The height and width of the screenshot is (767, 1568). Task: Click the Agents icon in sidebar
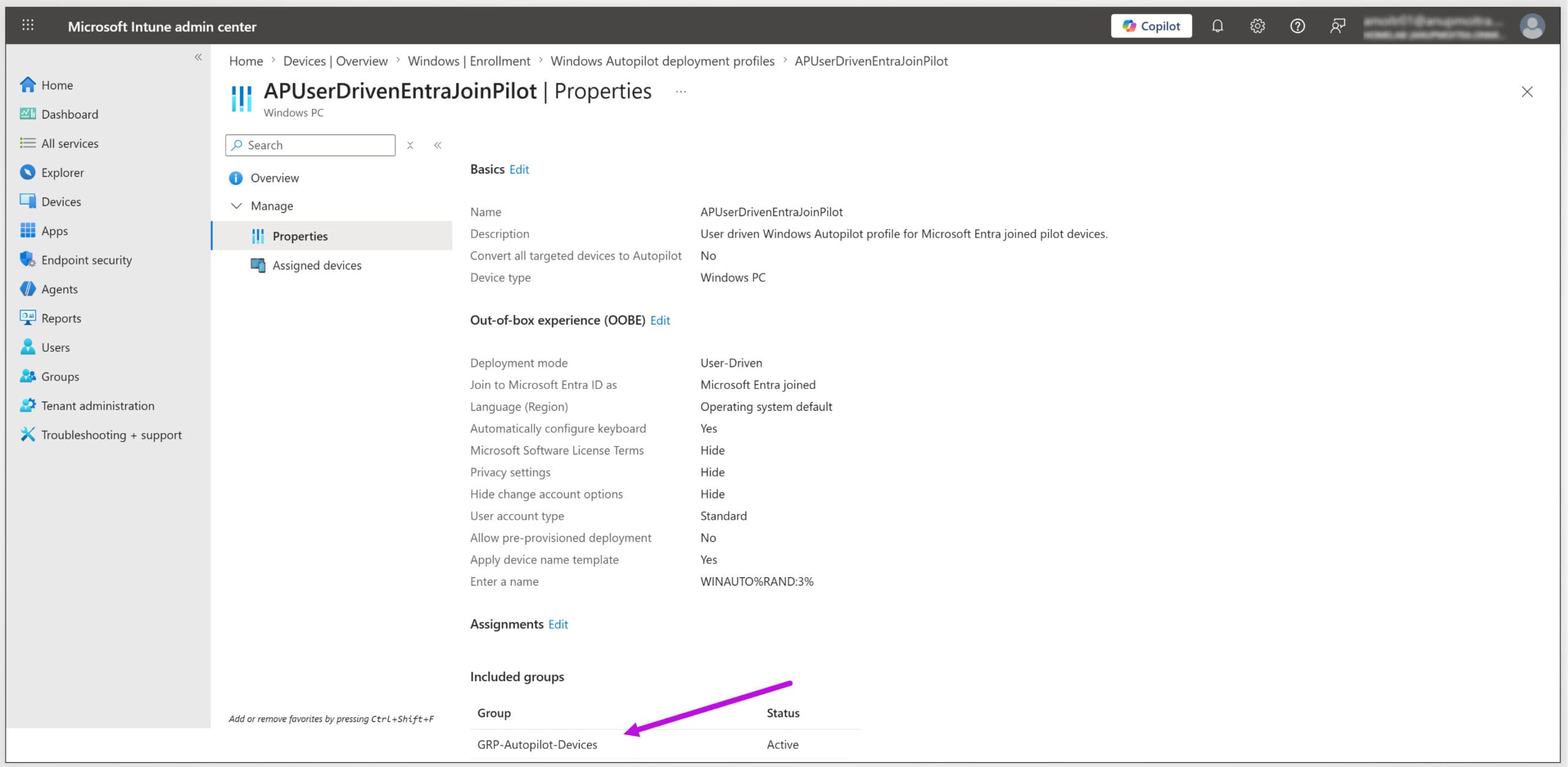click(x=28, y=289)
